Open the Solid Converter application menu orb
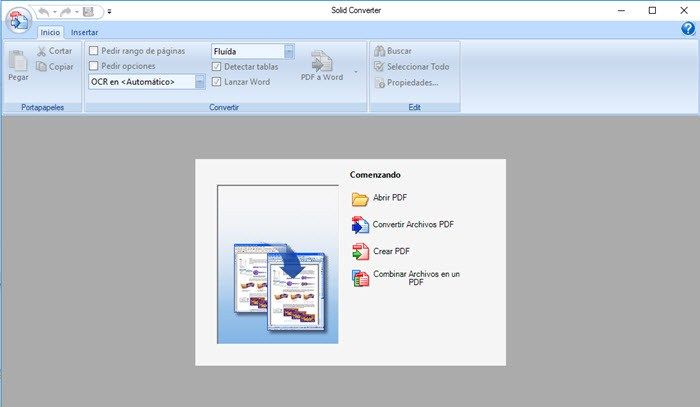700x407 pixels. click(x=18, y=21)
